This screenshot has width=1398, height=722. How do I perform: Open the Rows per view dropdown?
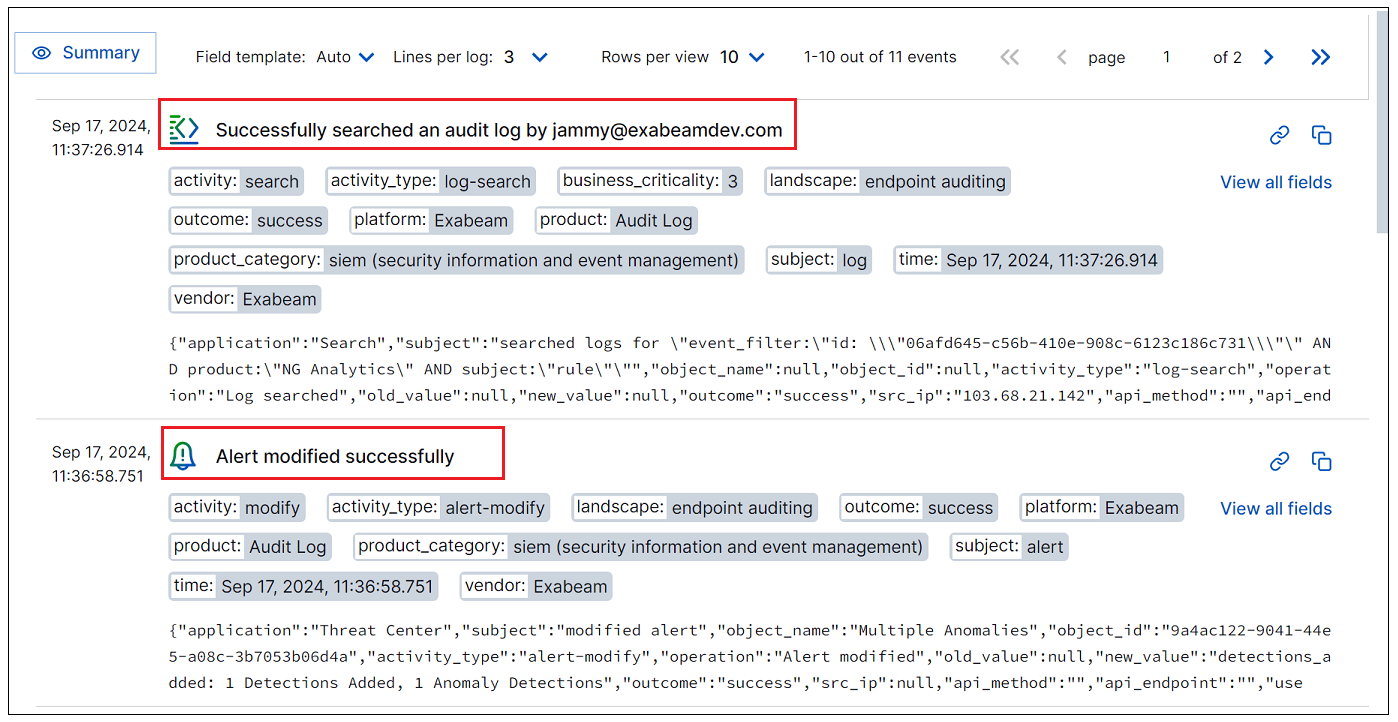pyautogui.click(x=742, y=57)
